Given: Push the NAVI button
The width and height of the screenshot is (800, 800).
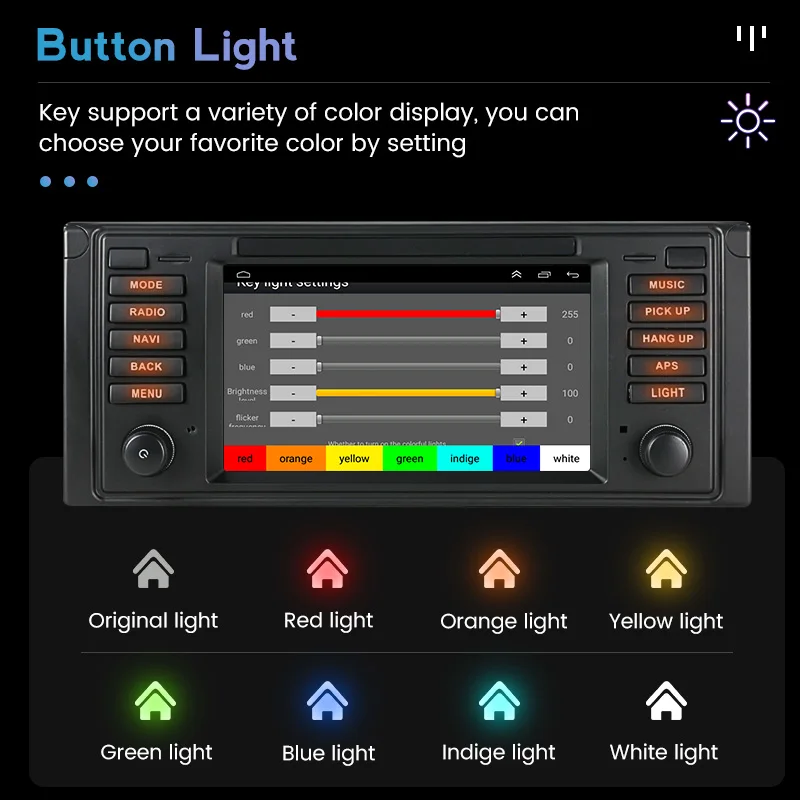Looking at the screenshot, I should click(146, 339).
